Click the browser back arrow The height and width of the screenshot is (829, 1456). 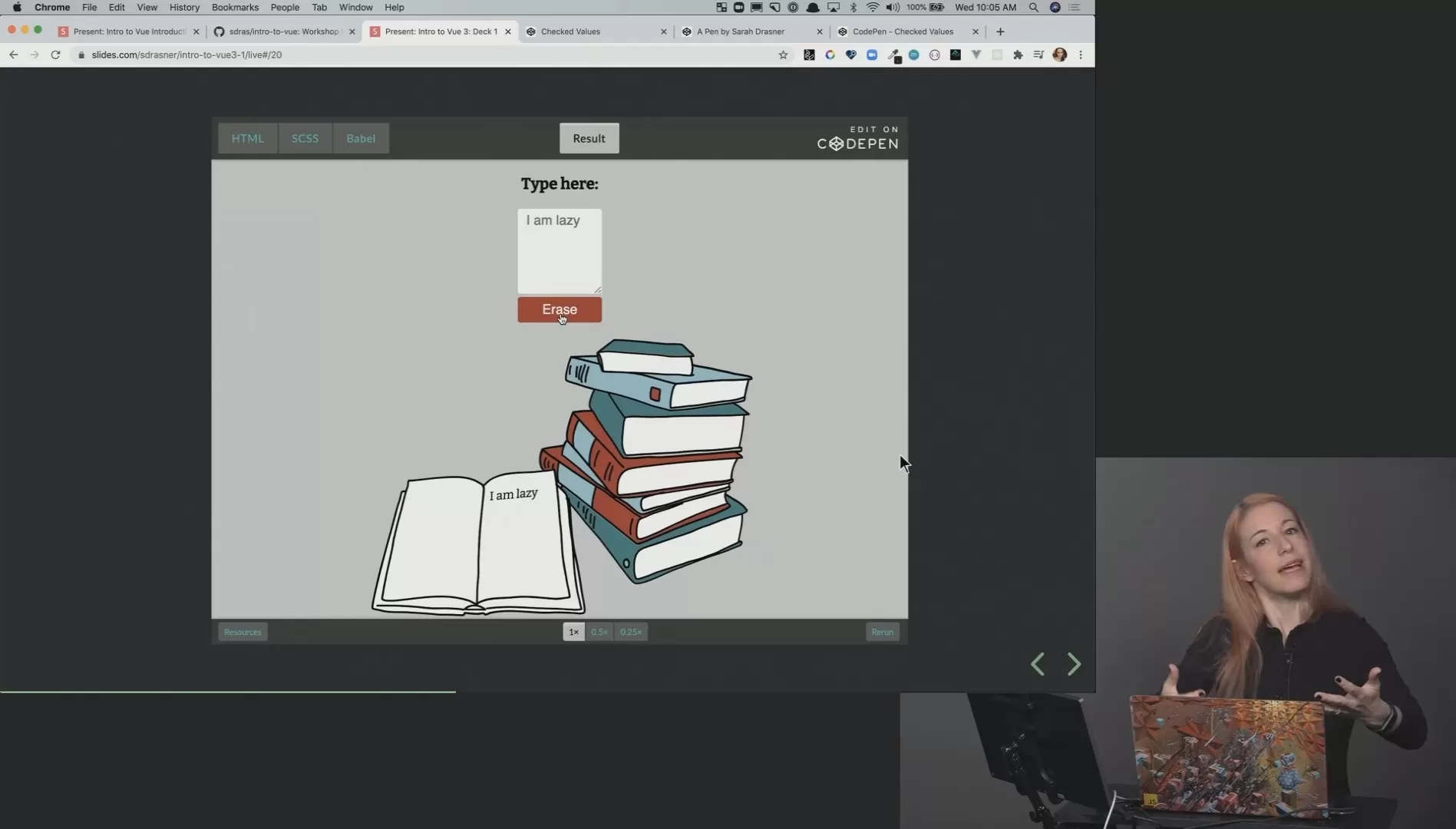[14, 54]
